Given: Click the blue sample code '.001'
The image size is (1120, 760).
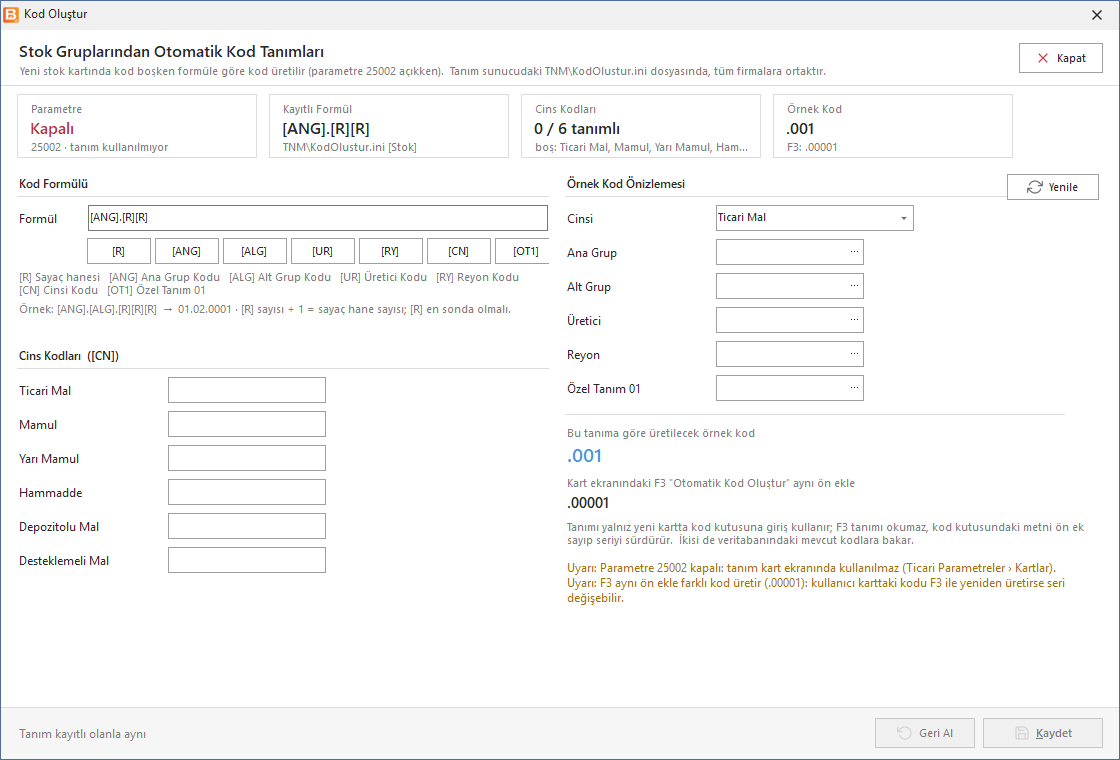Looking at the screenshot, I should pos(584,456).
